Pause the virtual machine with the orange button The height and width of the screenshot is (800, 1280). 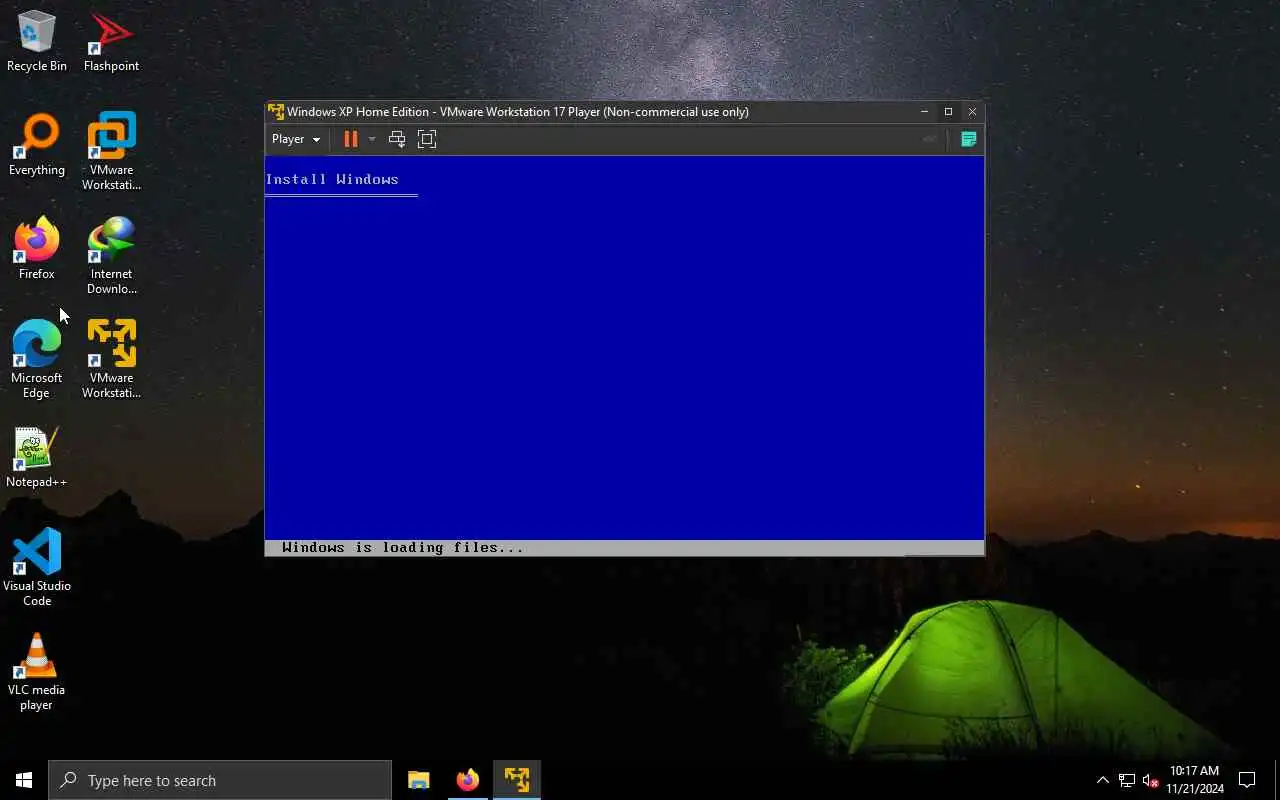(x=350, y=139)
